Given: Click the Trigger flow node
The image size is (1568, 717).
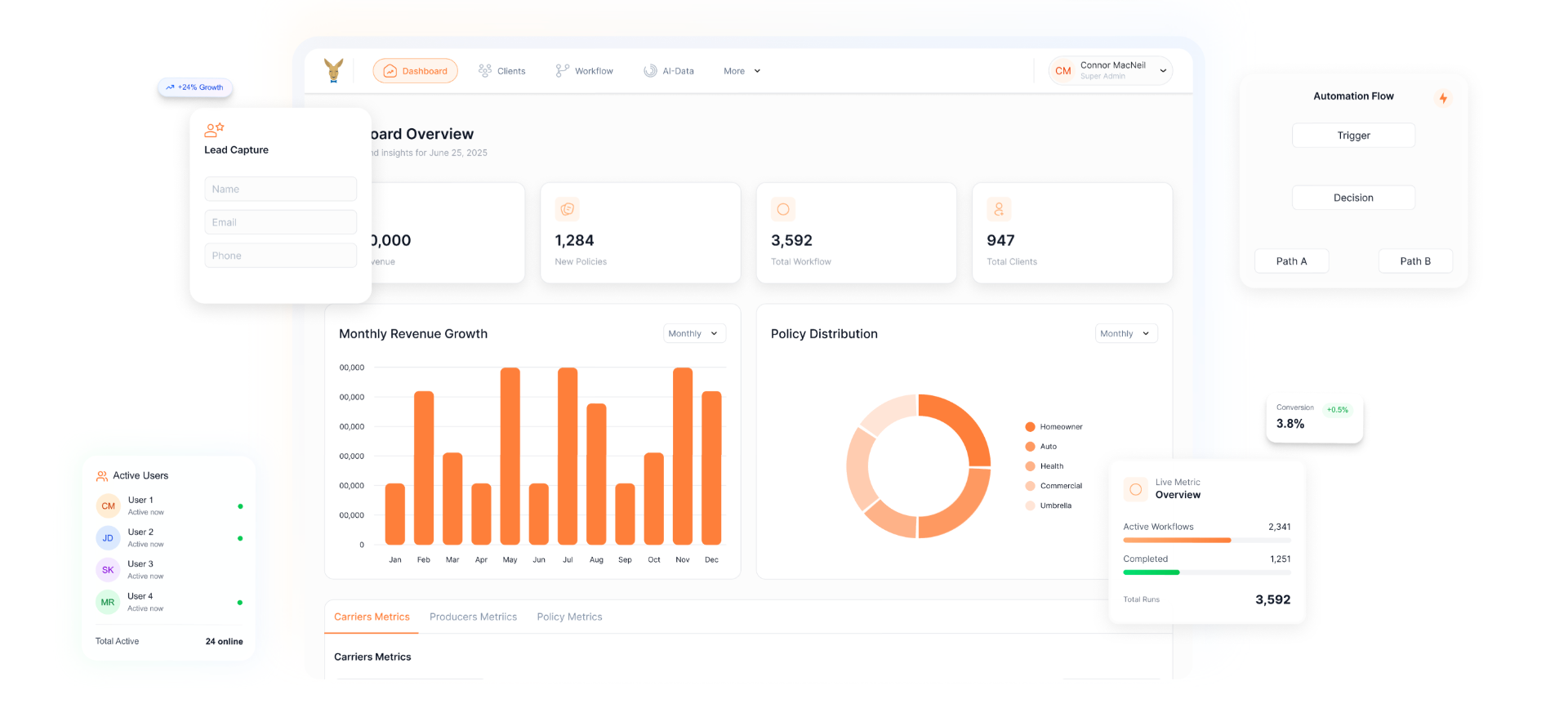Looking at the screenshot, I should (1353, 136).
